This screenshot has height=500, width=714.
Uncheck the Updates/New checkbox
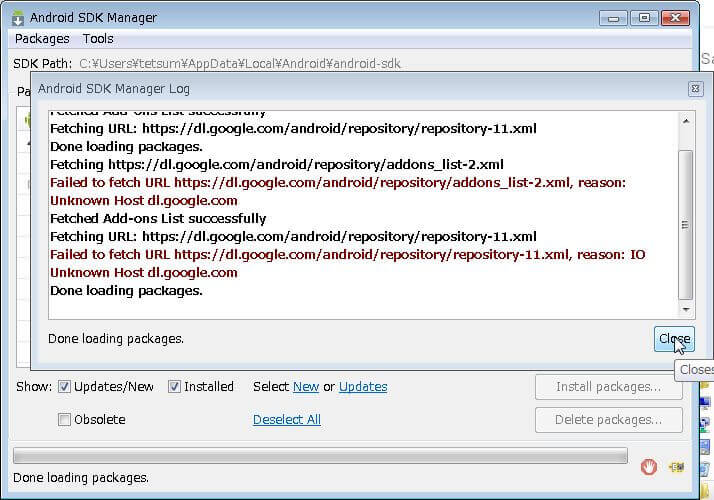[x=64, y=387]
